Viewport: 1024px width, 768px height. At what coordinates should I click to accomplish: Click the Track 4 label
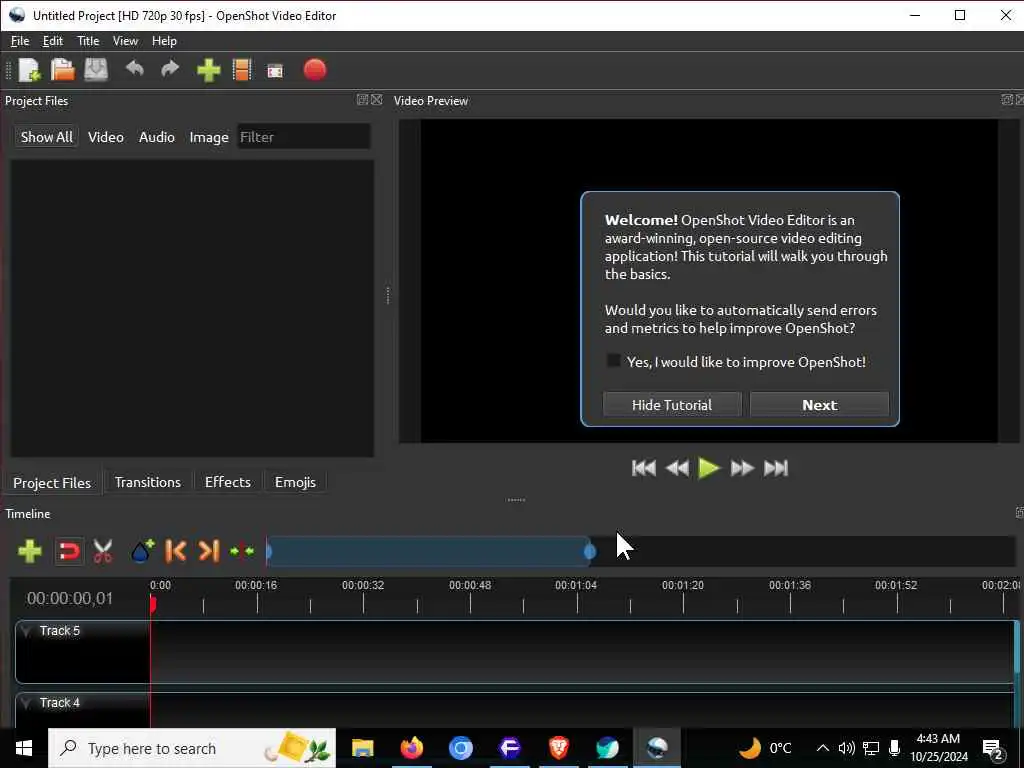[x=59, y=703]
